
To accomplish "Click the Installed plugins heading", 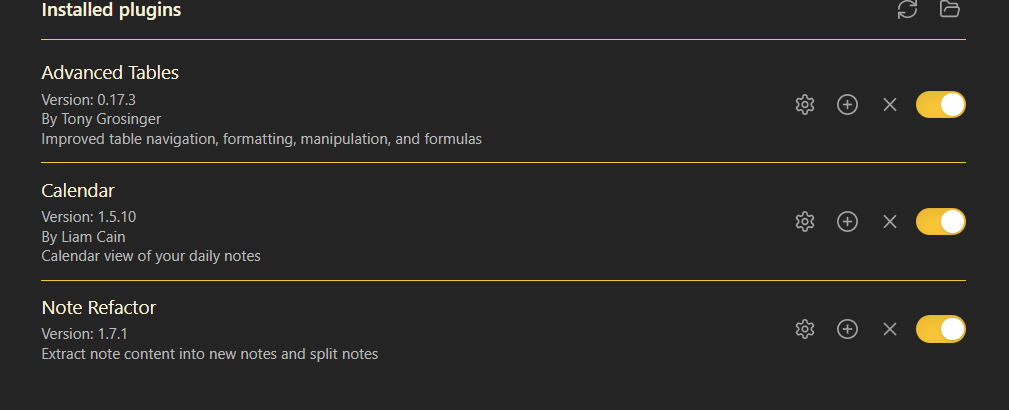I will (111, 10).
